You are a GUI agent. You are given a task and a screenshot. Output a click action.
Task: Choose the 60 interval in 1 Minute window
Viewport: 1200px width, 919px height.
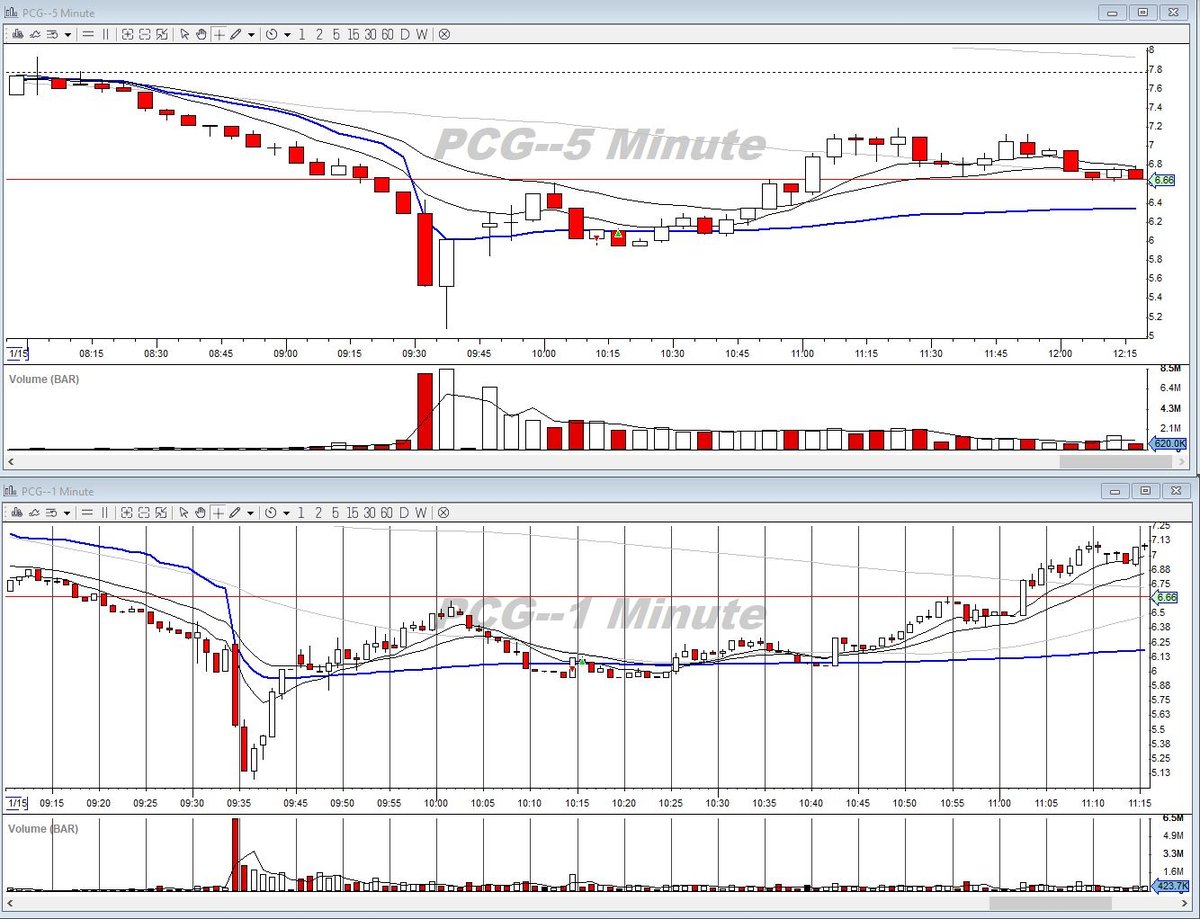(x=387, y=512)
